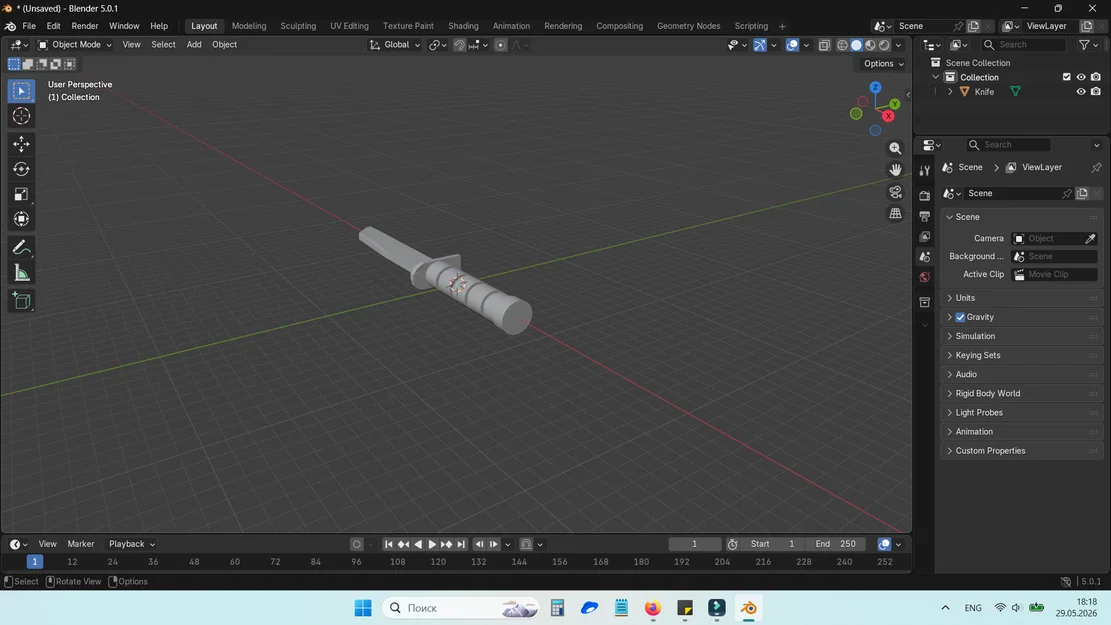
Task: Open the Collection properties tab
Action: pos(925,303)
